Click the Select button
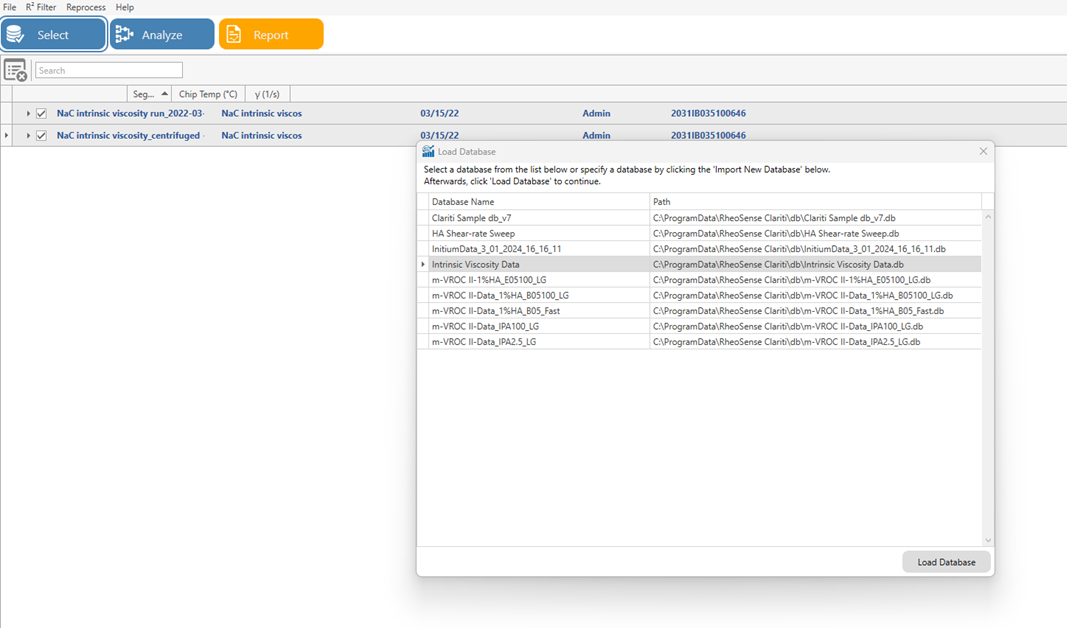 [53, 34]
